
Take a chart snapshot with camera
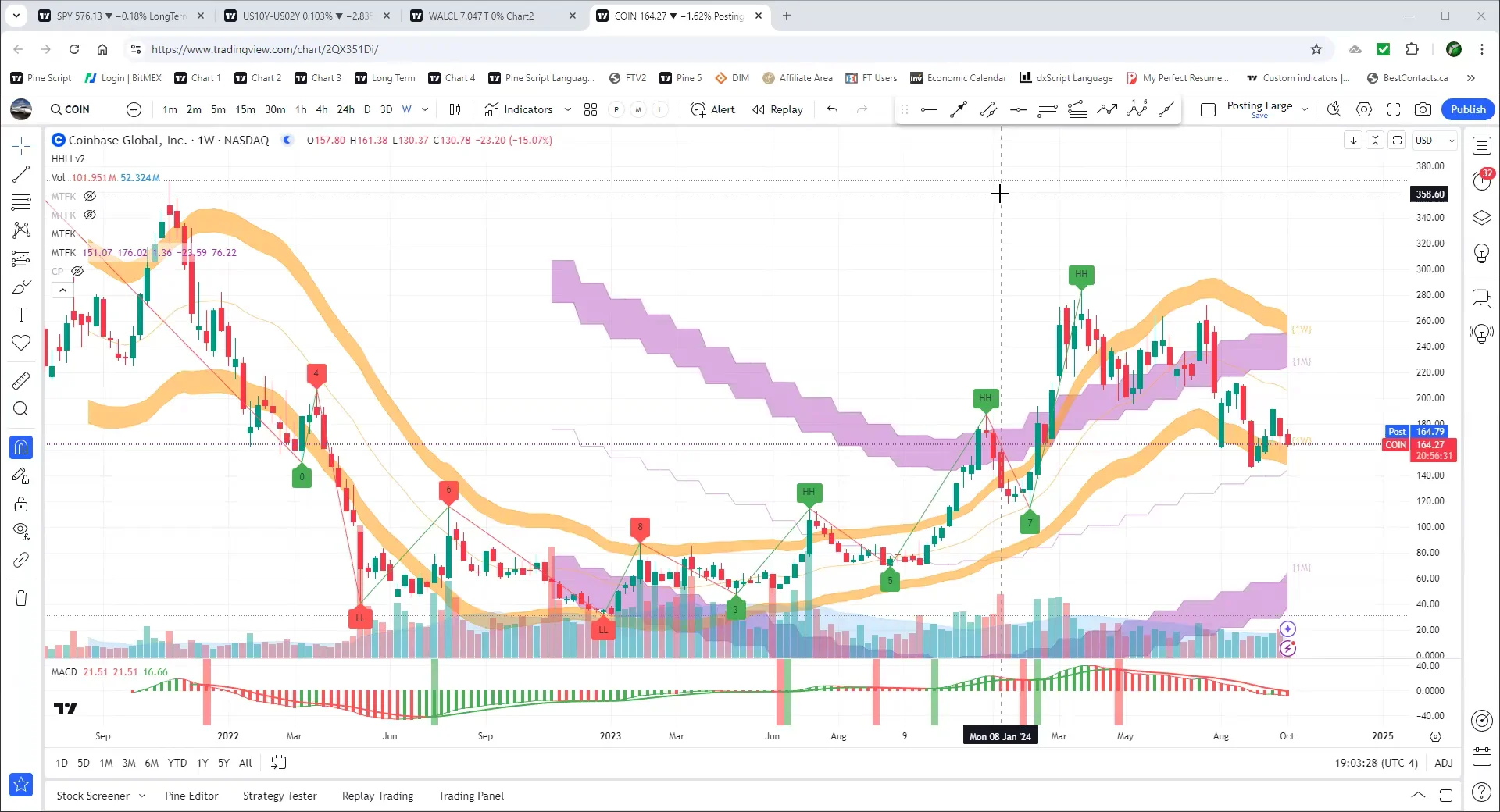point(1423,110)
